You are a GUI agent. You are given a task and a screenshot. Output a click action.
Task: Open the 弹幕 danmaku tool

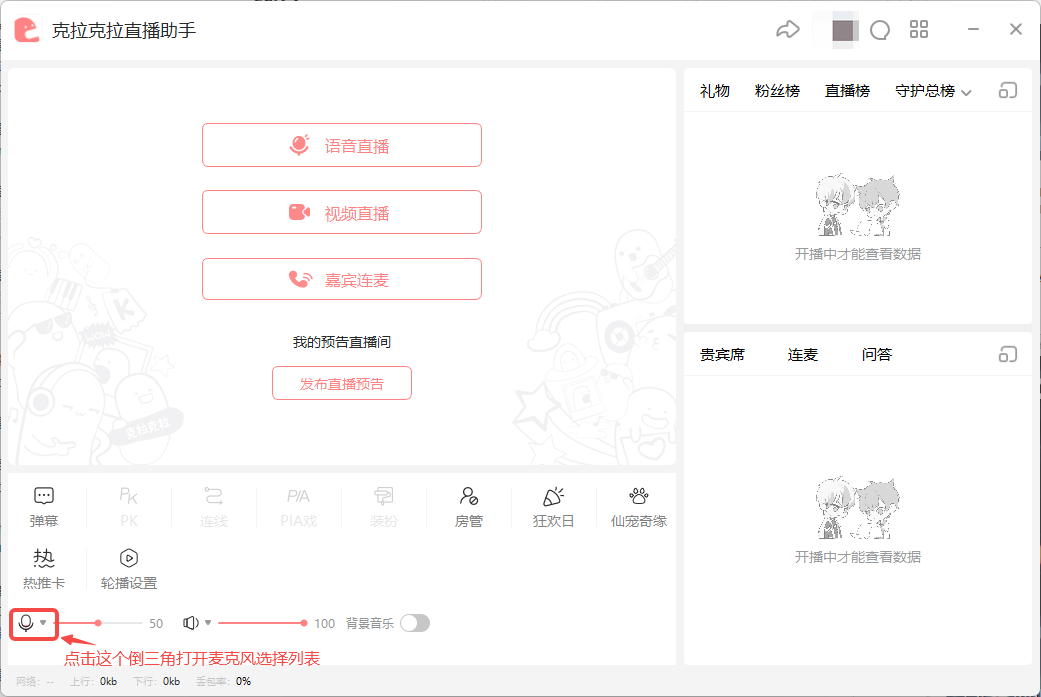[x=44, y=507]
